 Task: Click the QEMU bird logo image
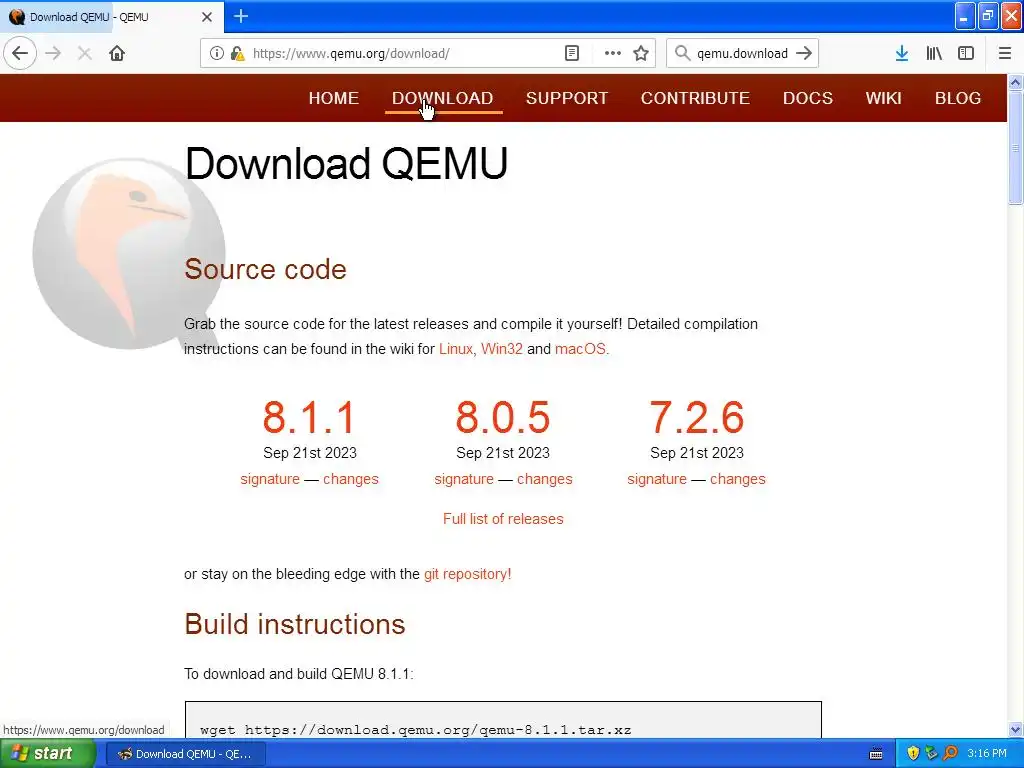point(128,255)
